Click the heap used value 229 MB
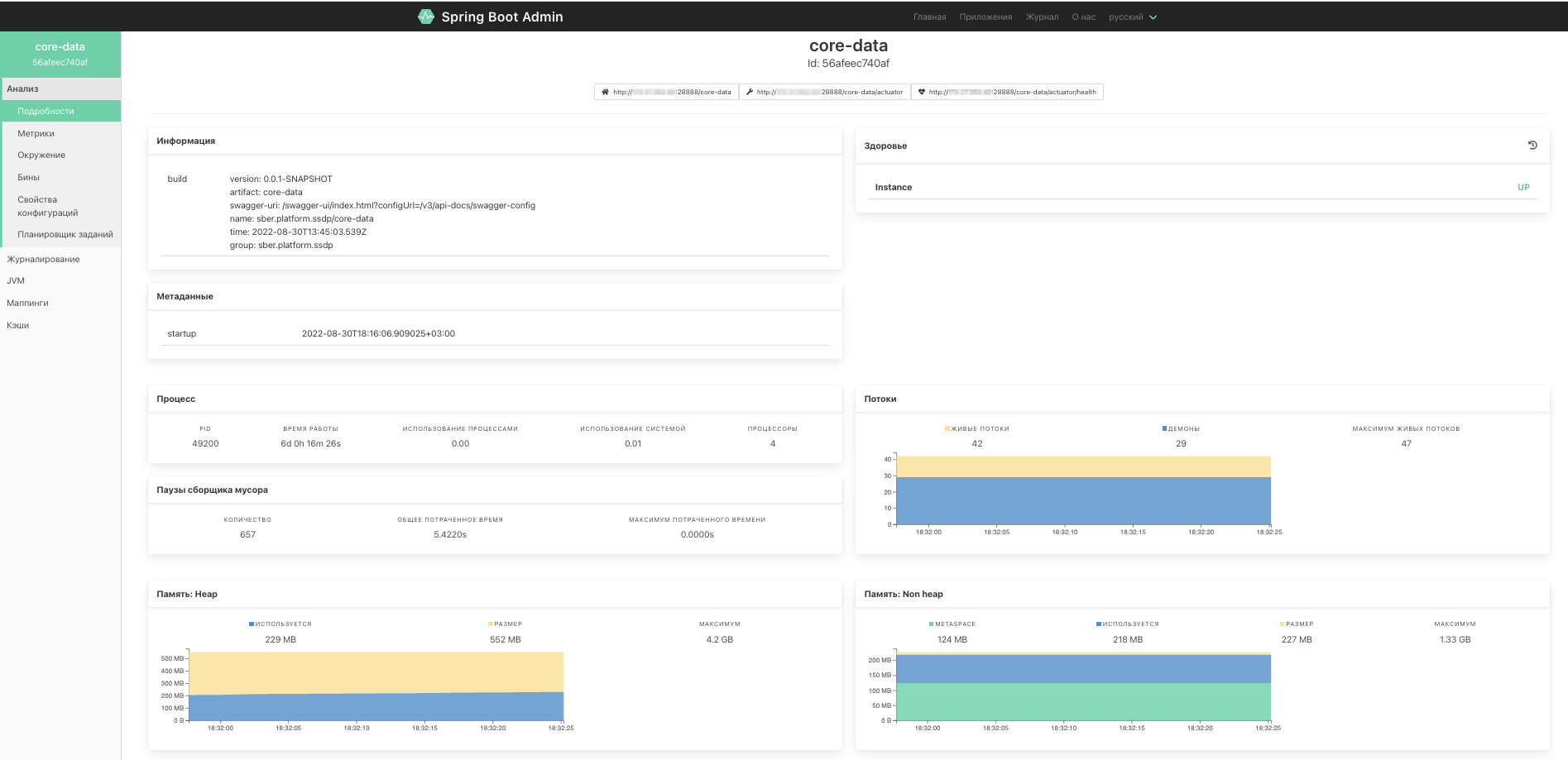 click(281, 640)
